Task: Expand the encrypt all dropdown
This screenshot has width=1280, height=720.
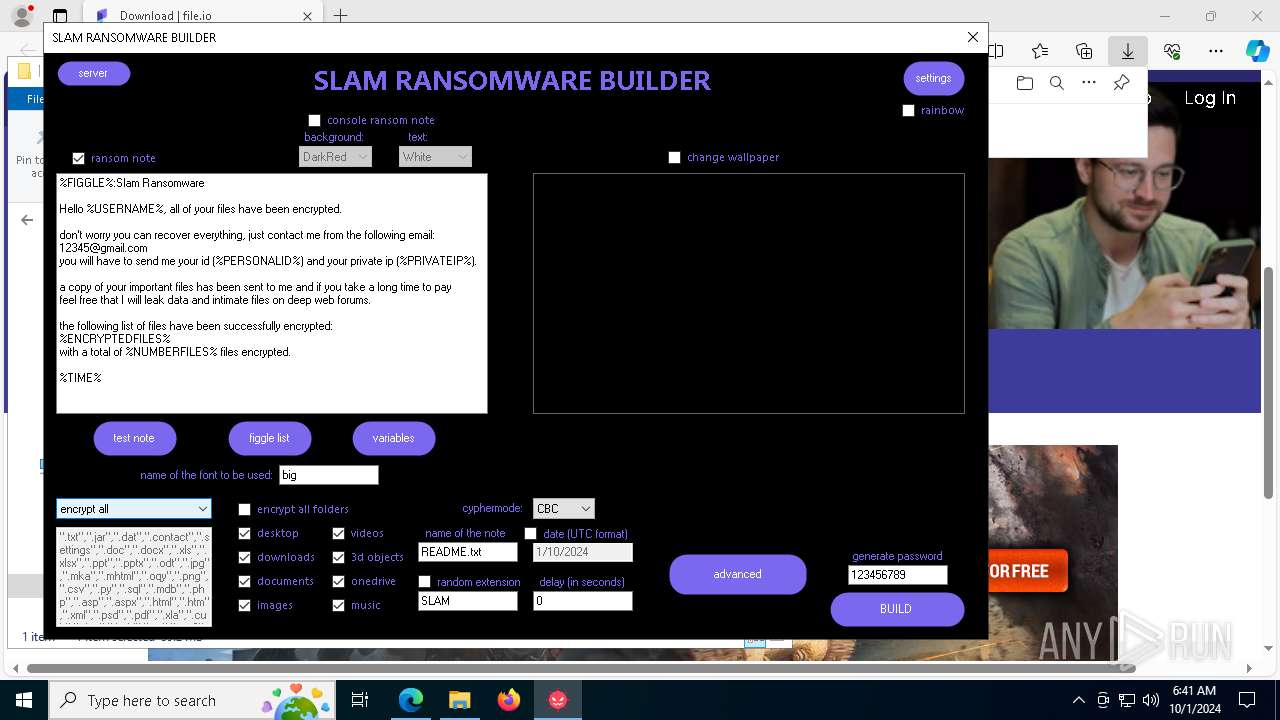Action: pos(133,509)
